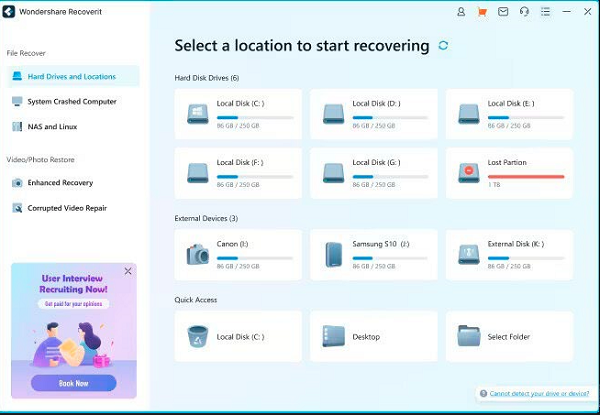Click the Book Now button

coord(73,383)
